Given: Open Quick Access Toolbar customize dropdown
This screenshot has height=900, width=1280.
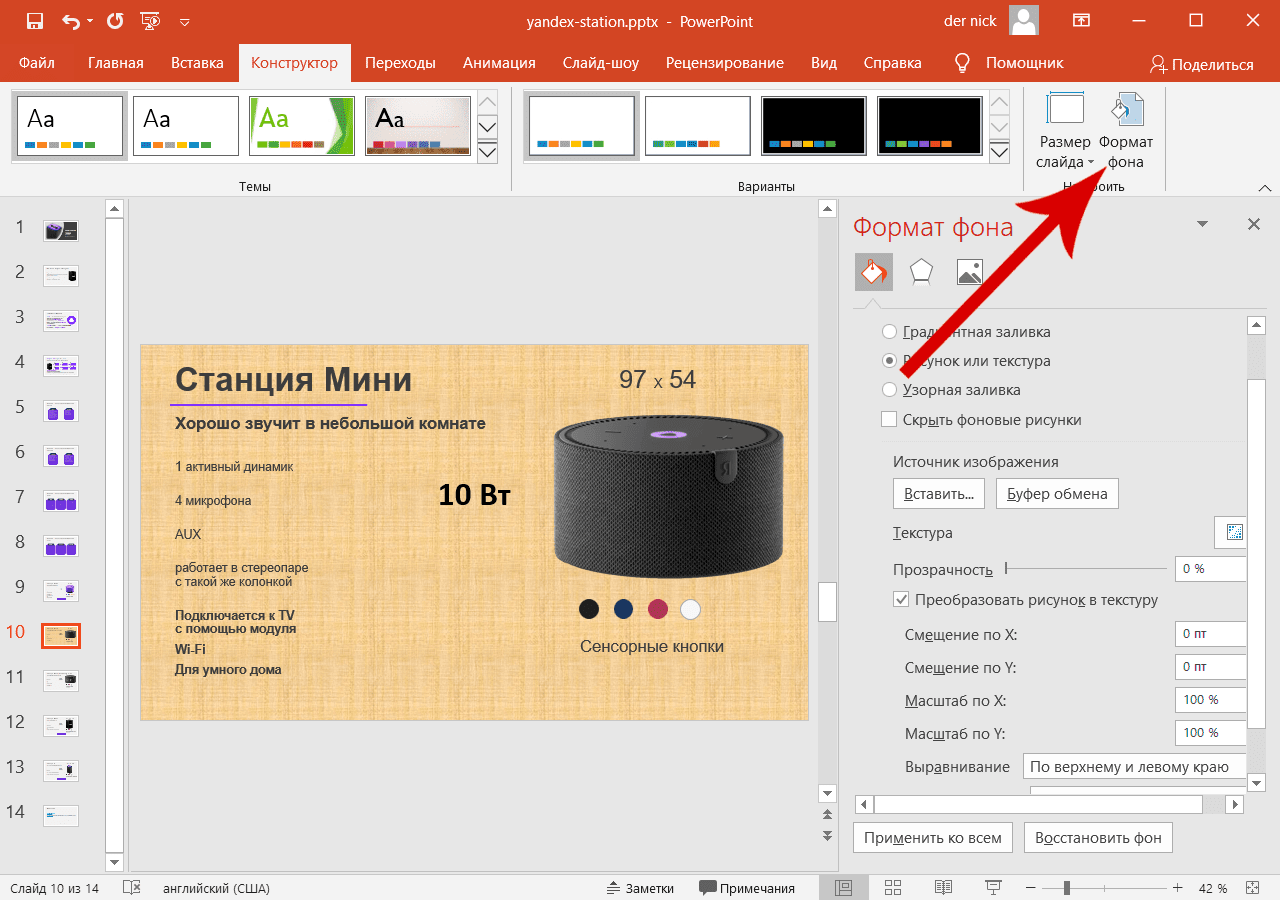Looking at the screenshot, I should (184, 21).
